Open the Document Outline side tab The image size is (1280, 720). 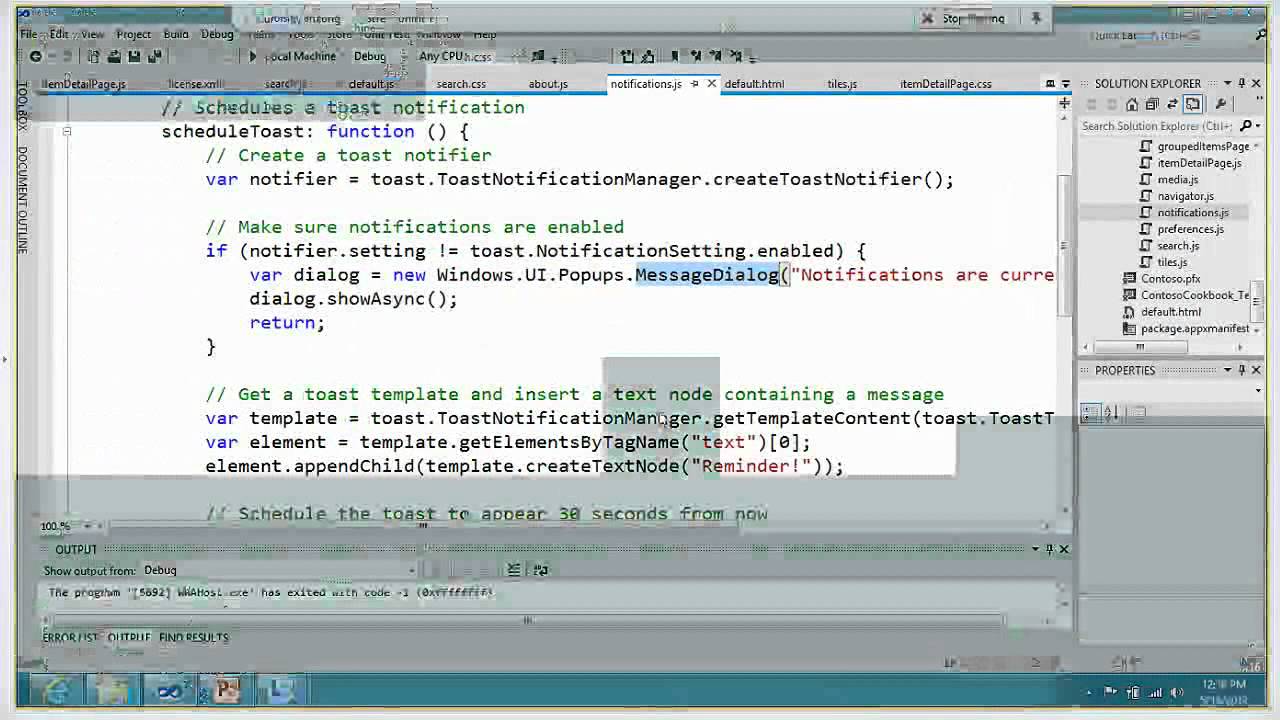point(23,200)
